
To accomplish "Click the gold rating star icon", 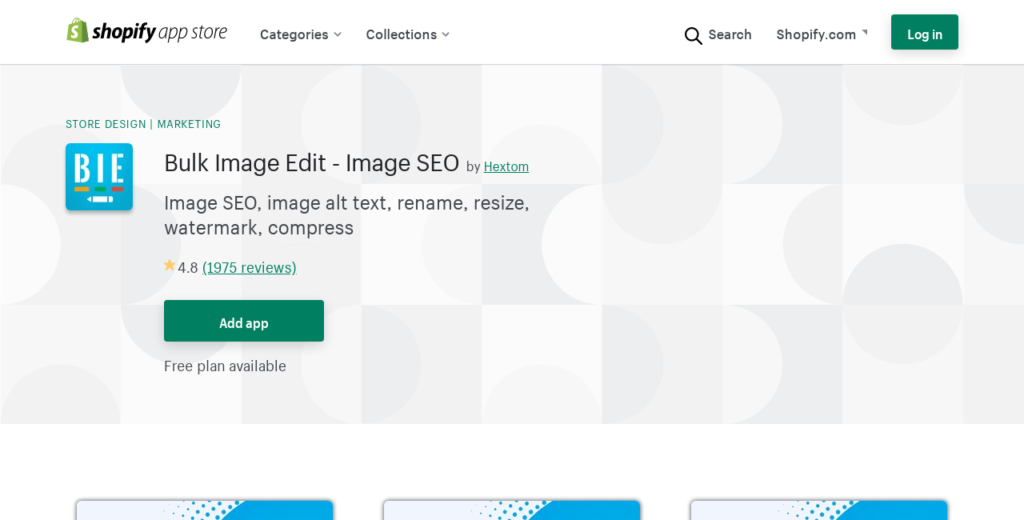I will pyautogui.click(x=170, y=265).
